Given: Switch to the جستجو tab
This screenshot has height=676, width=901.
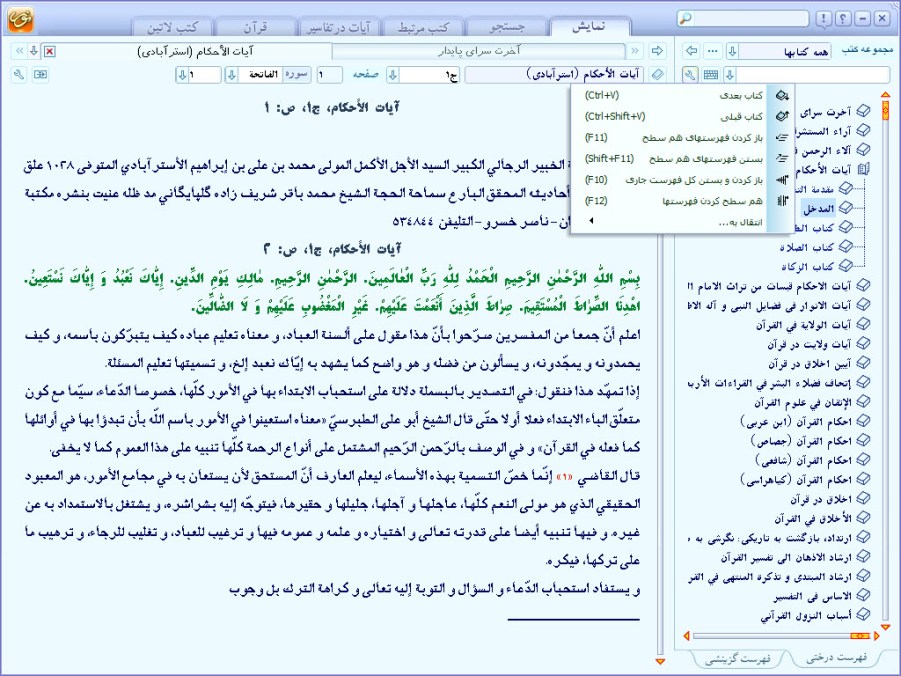Looking at the screenshot, I should [x=507, y=27].
